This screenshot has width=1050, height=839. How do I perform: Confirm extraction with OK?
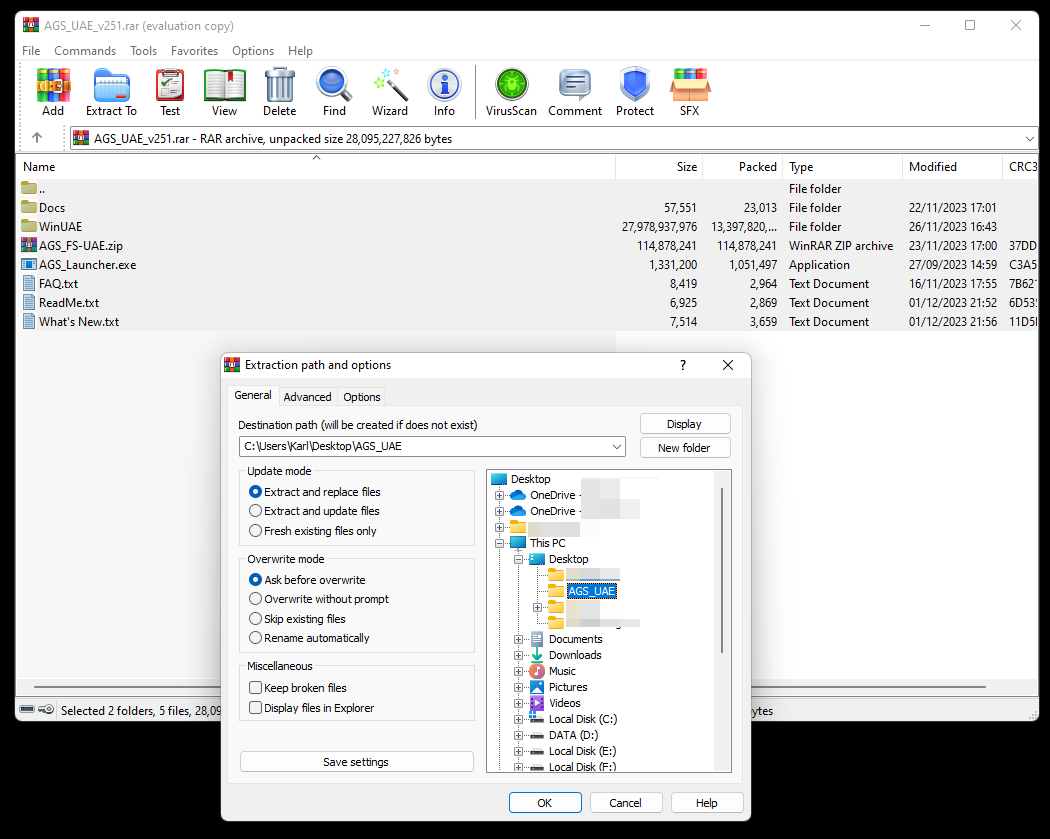pos(545,803)
